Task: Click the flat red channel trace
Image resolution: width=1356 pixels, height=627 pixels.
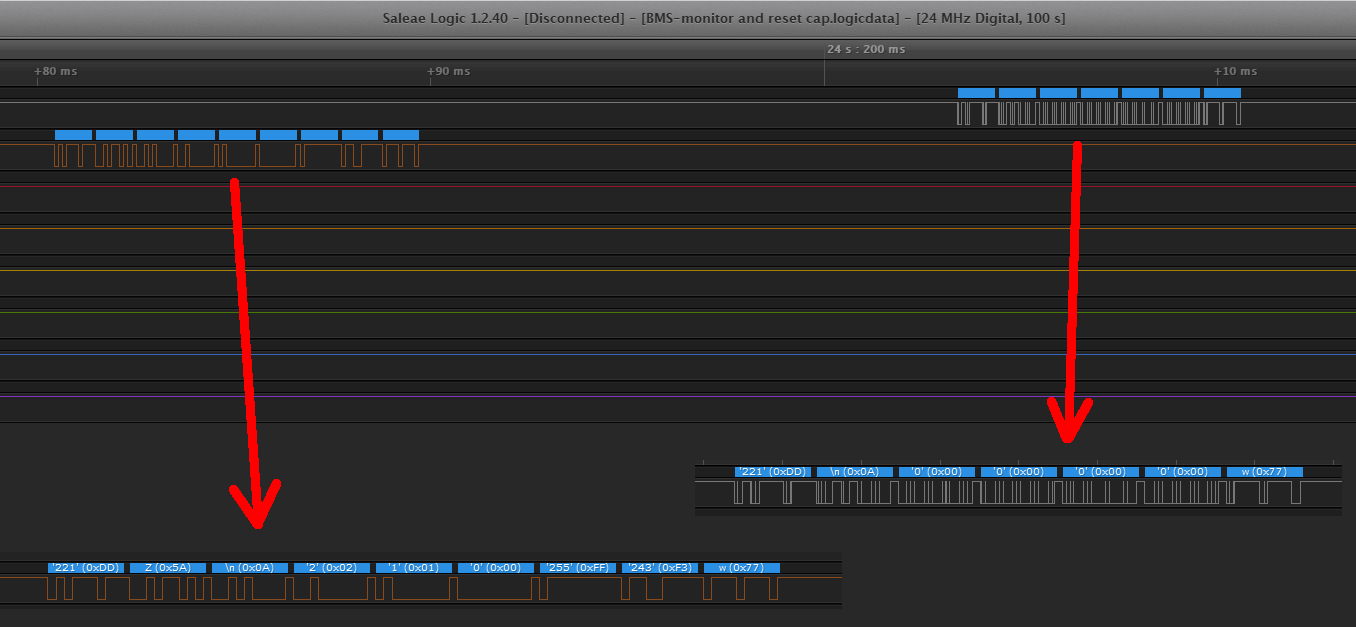Action: (600, 186)
